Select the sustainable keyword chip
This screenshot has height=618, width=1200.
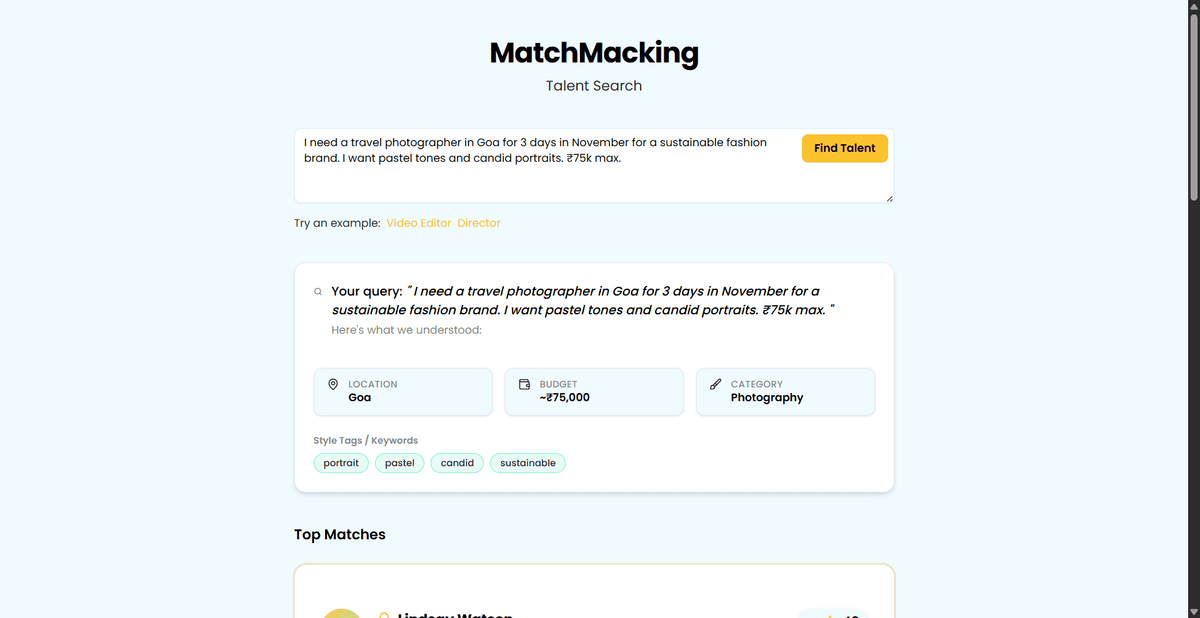[x=527, y=462]
